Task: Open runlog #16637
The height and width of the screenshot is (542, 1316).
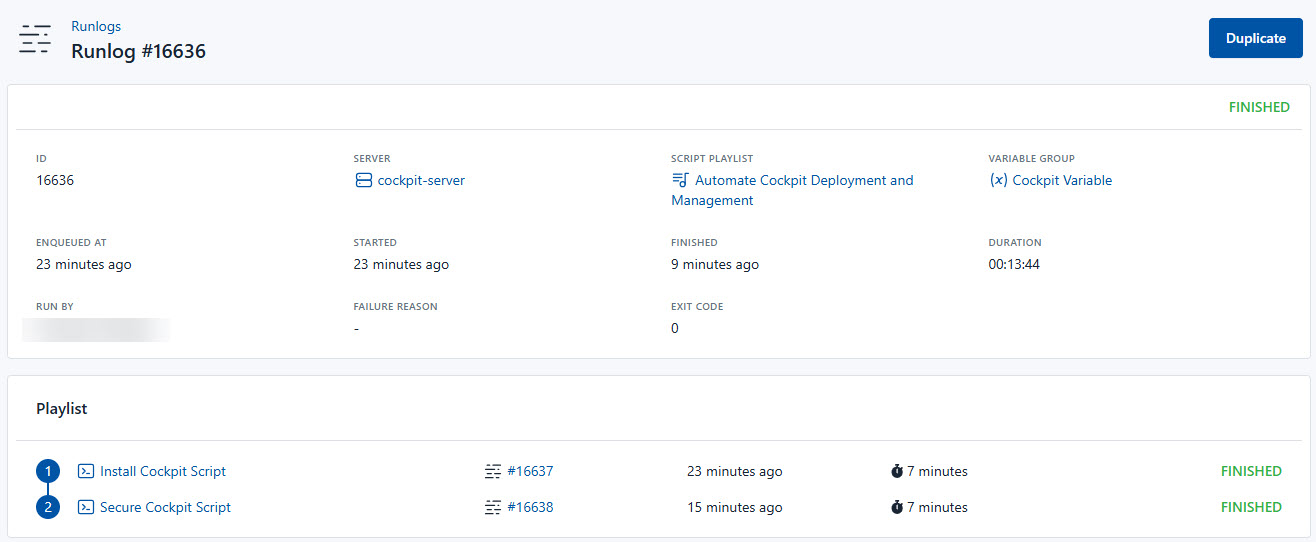Action: click(x=530, y=471)
